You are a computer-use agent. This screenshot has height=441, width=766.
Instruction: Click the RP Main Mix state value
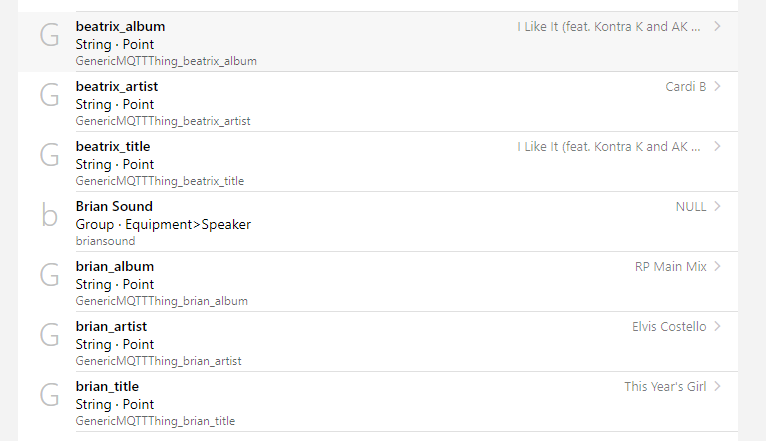pos(670,267)
